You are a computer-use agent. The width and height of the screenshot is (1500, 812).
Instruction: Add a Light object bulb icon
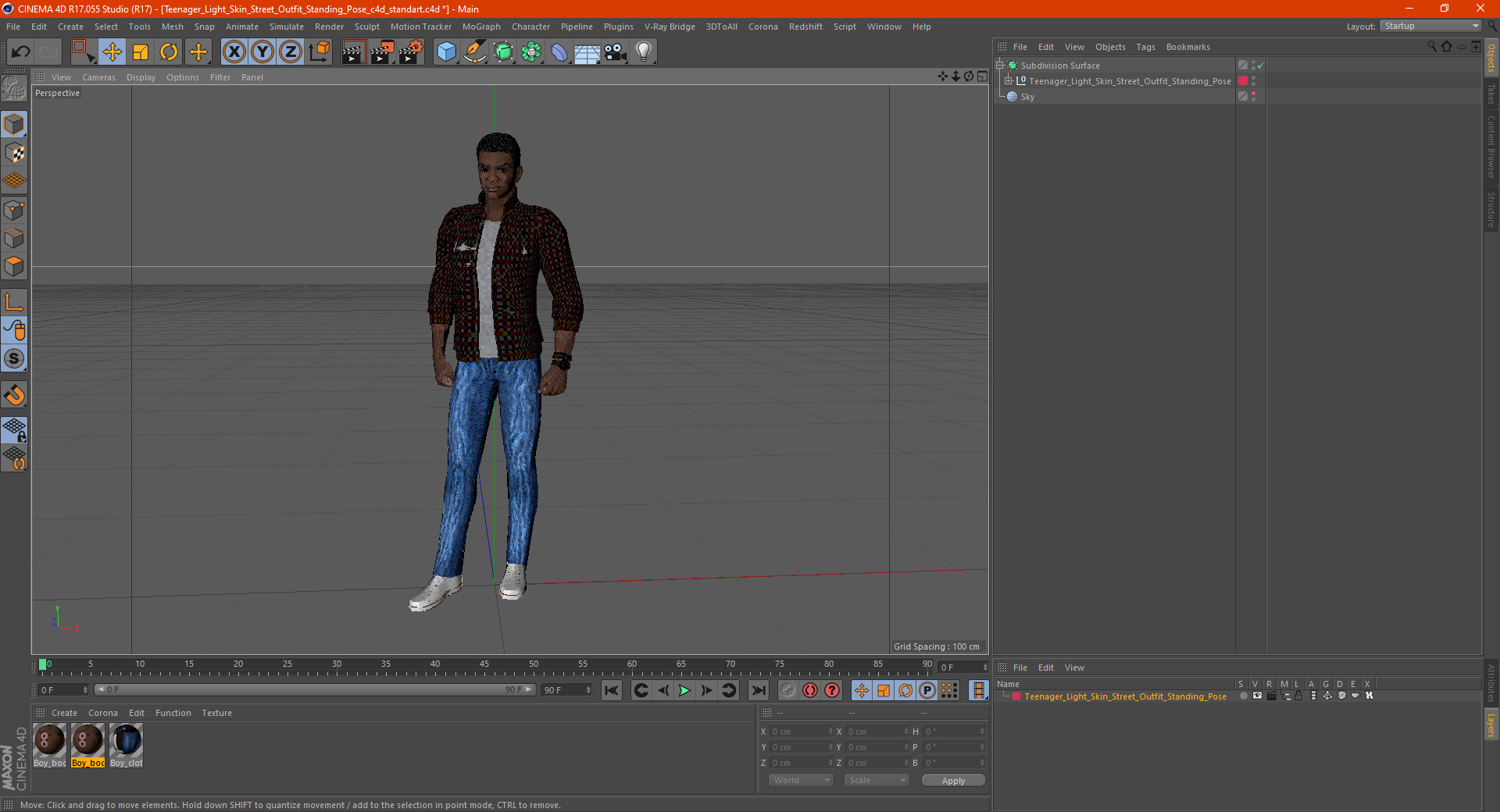coord(644,52)
